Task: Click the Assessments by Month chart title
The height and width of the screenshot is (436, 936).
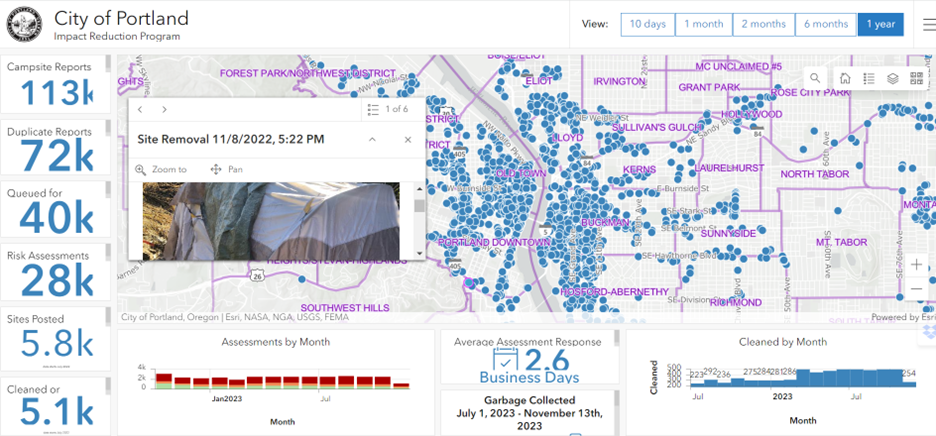Action: 275,342
